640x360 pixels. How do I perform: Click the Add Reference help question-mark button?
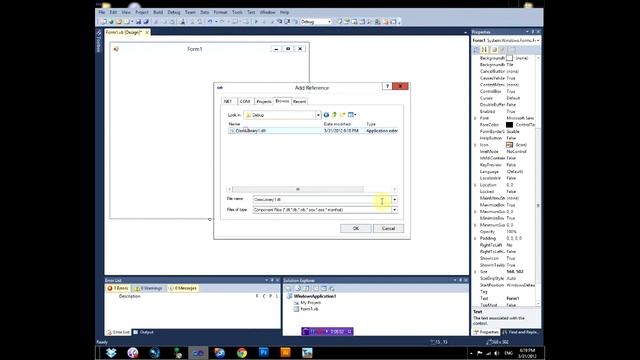point(387,86)
